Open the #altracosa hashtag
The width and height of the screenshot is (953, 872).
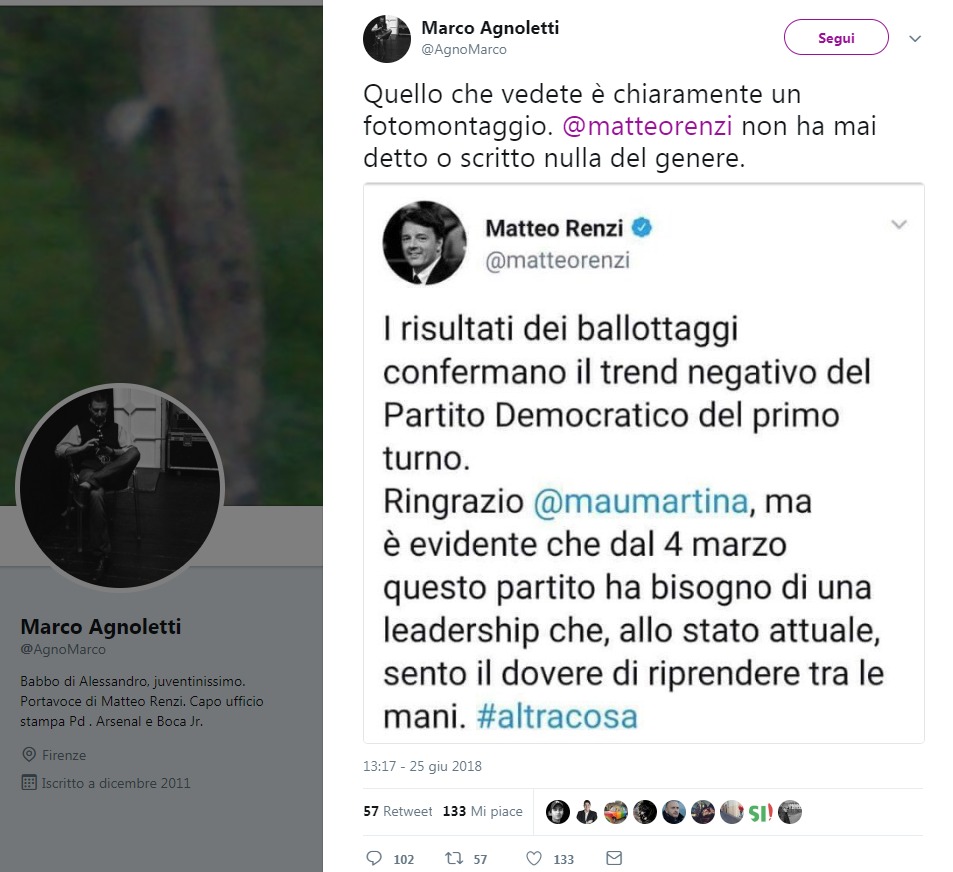coord(557,716)
